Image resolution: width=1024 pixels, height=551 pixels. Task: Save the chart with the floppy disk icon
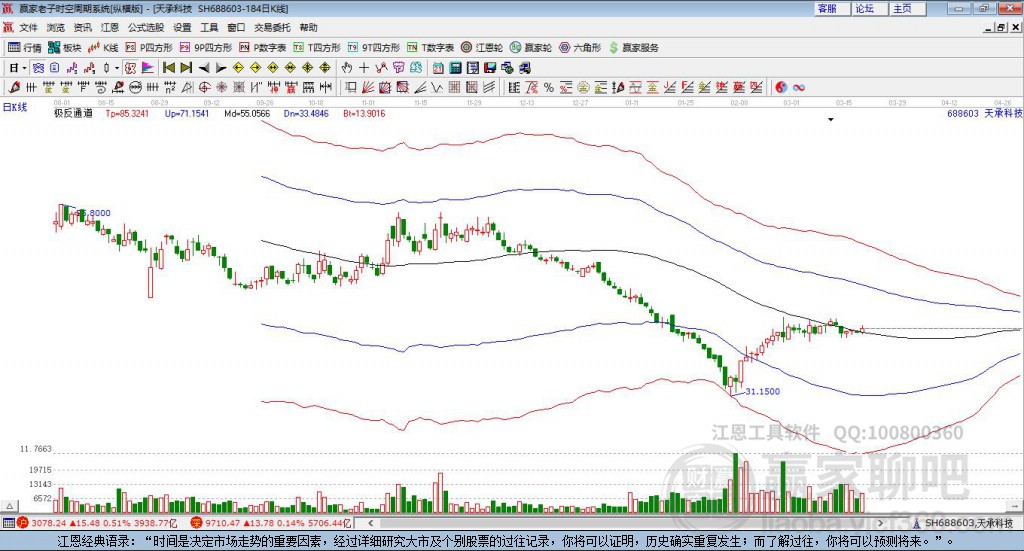tap(490, 68)
